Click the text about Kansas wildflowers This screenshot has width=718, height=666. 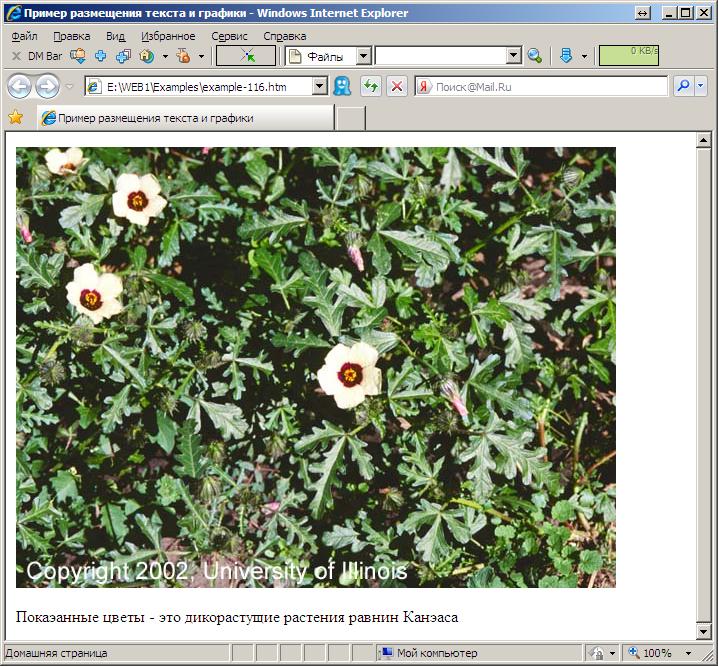[x=237, y=617]
